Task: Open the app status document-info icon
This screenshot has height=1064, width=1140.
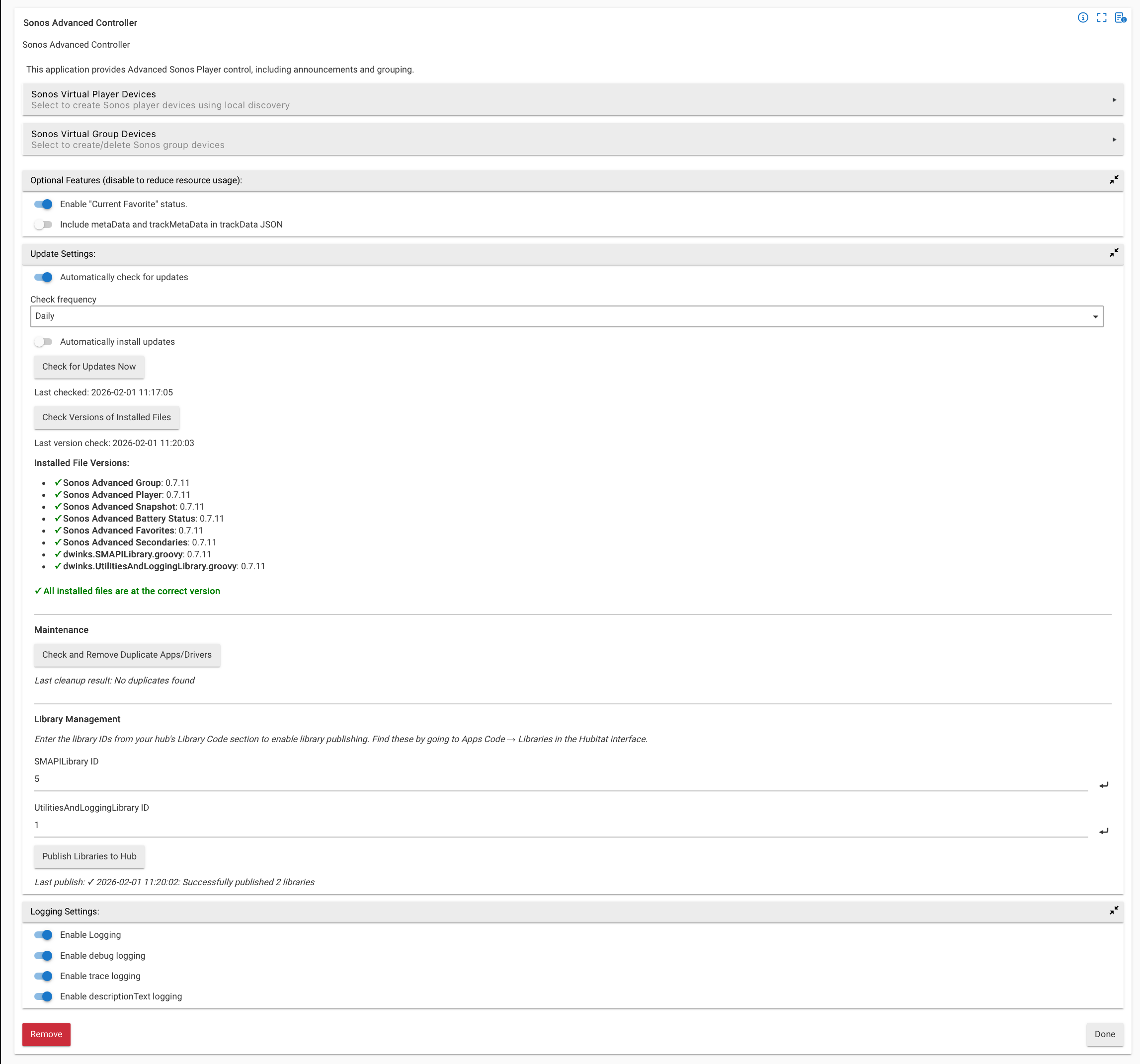Action: 1120,18
